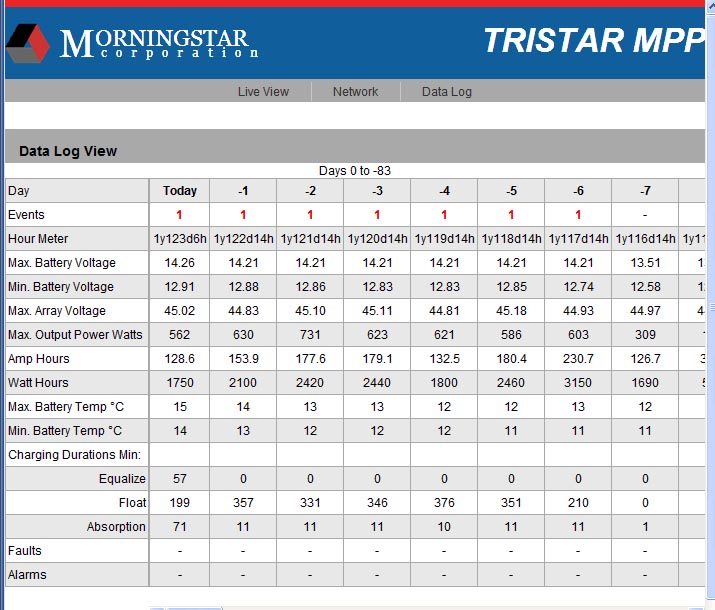The width and height of the screenshot is (715, 610).
Task: Click the event indicator for day -3
Action: point(377,215)
